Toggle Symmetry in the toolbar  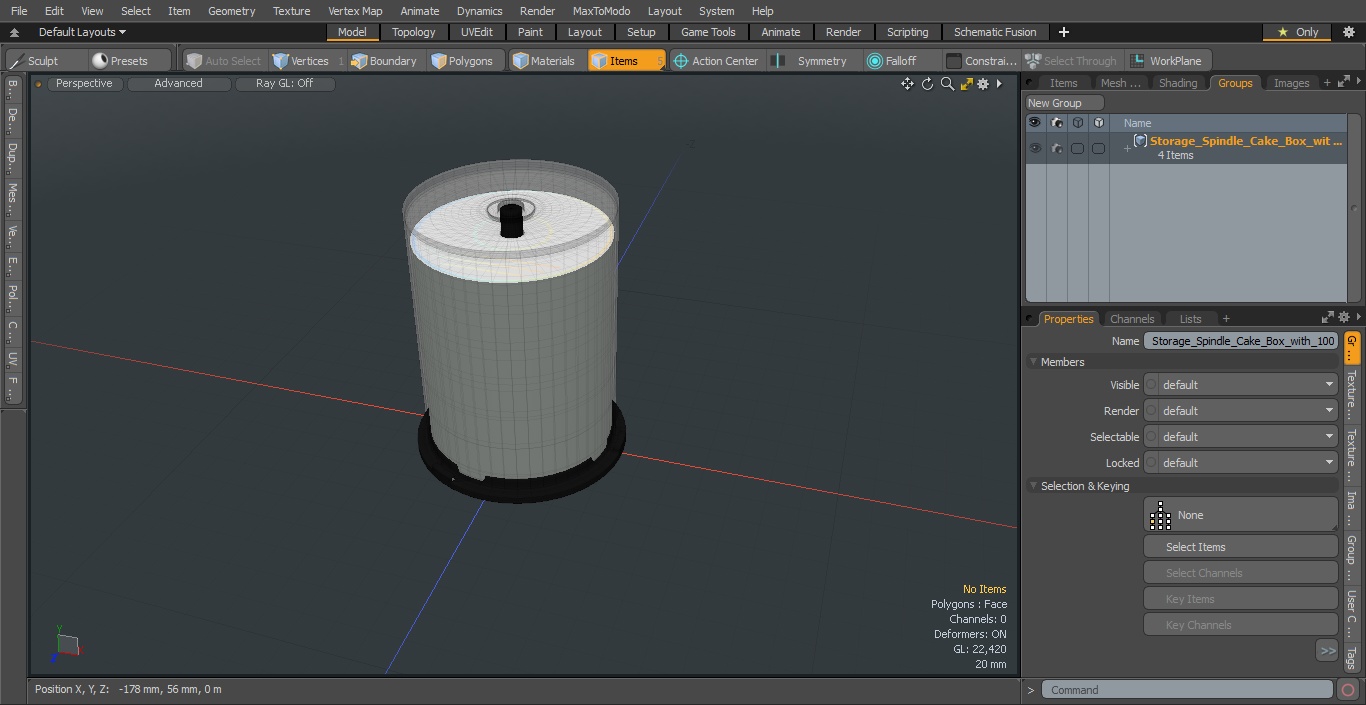811,61
